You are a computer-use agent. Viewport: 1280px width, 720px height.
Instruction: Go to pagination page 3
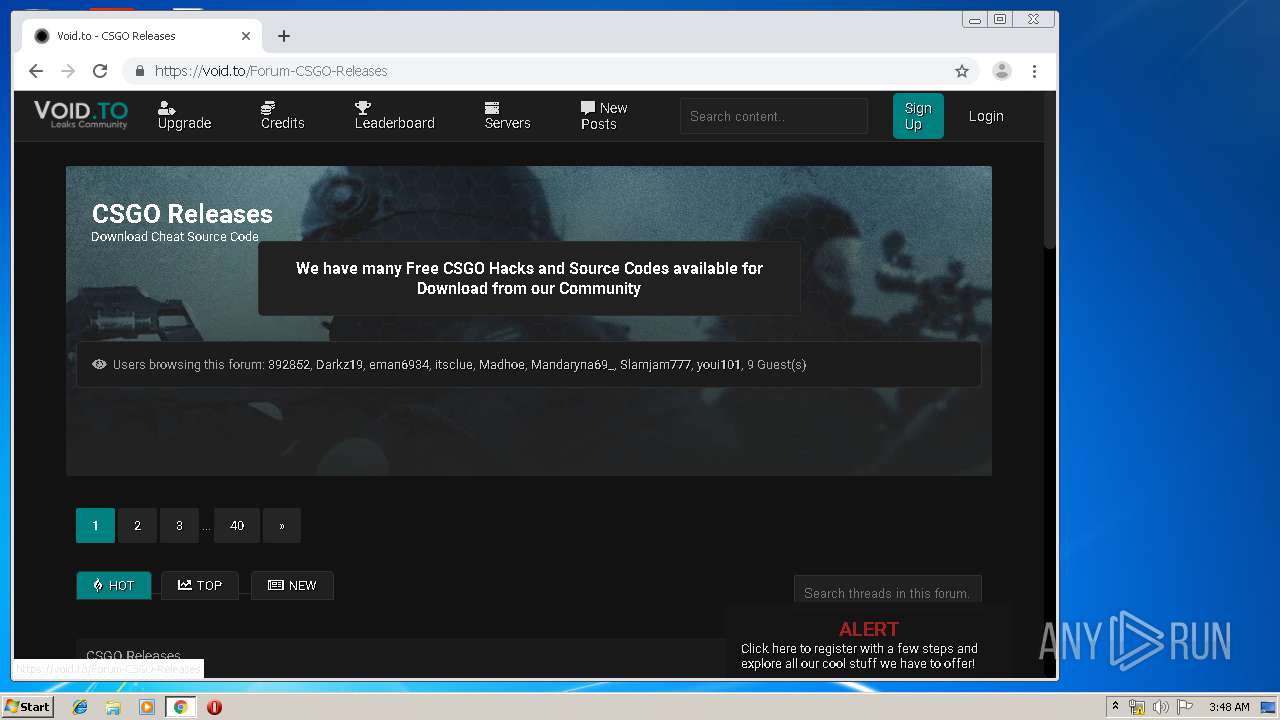coord(179,526)
